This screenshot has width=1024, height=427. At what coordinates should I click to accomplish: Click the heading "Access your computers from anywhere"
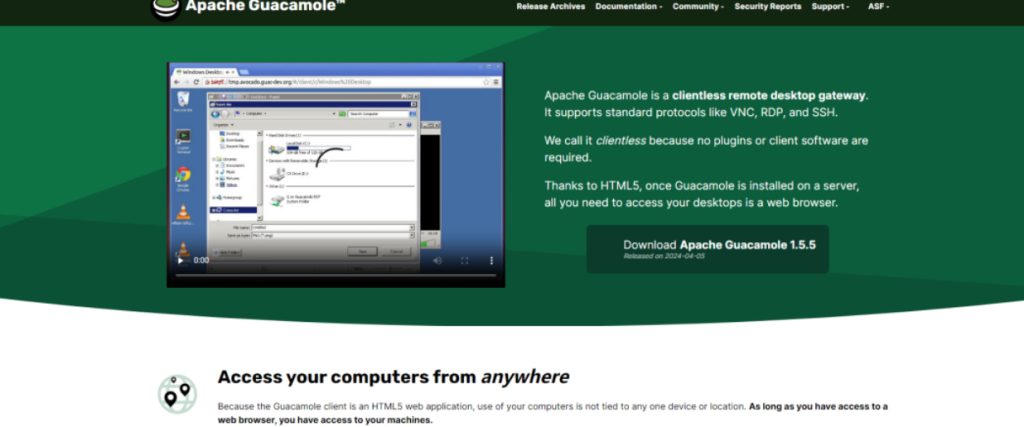pyautogui.click(x=393, y=377)
